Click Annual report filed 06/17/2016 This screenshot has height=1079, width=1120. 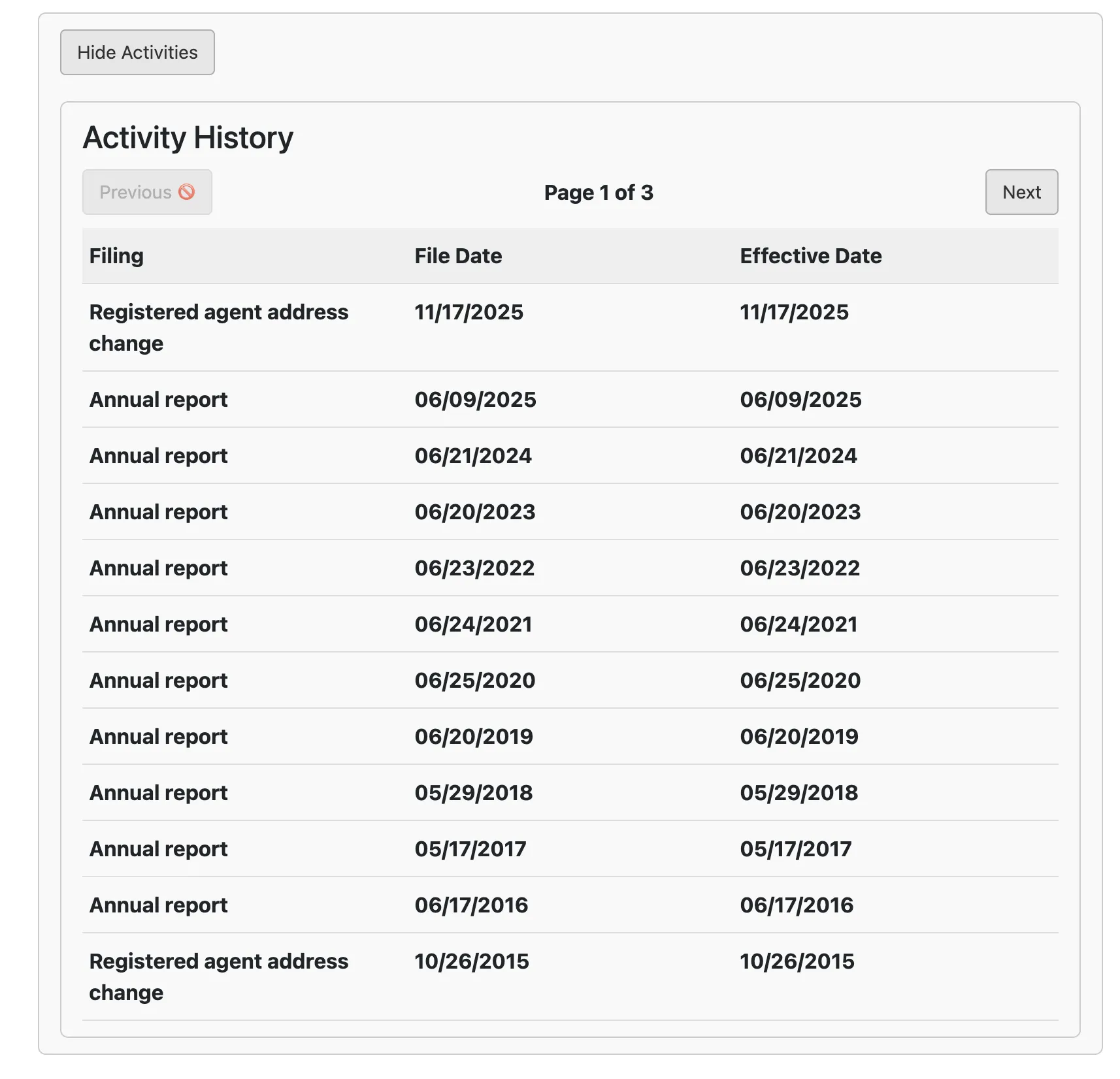[x=159, y=905]
